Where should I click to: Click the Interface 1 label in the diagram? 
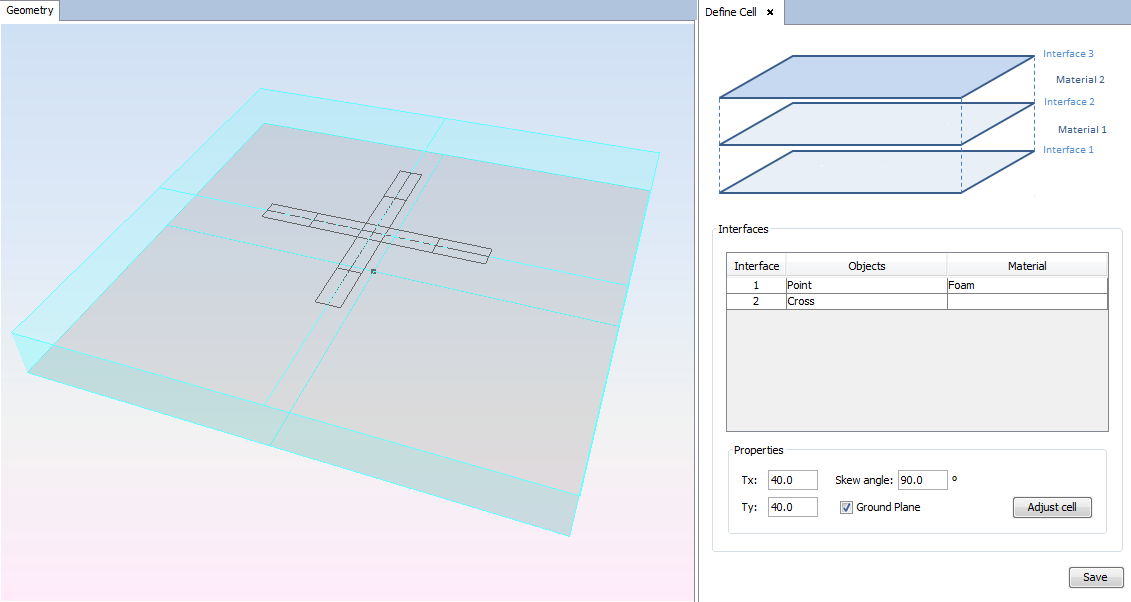(x=1068, y=150)
